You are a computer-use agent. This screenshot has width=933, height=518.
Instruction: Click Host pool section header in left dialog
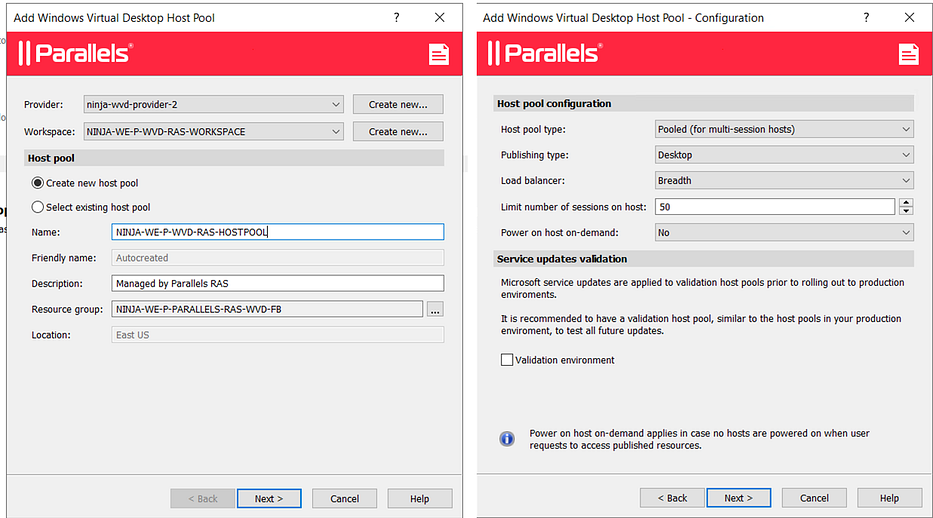click(234, 158)
